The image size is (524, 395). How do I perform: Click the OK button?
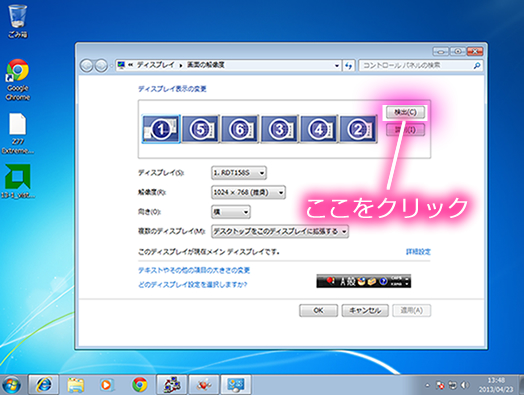coord(318,310)
